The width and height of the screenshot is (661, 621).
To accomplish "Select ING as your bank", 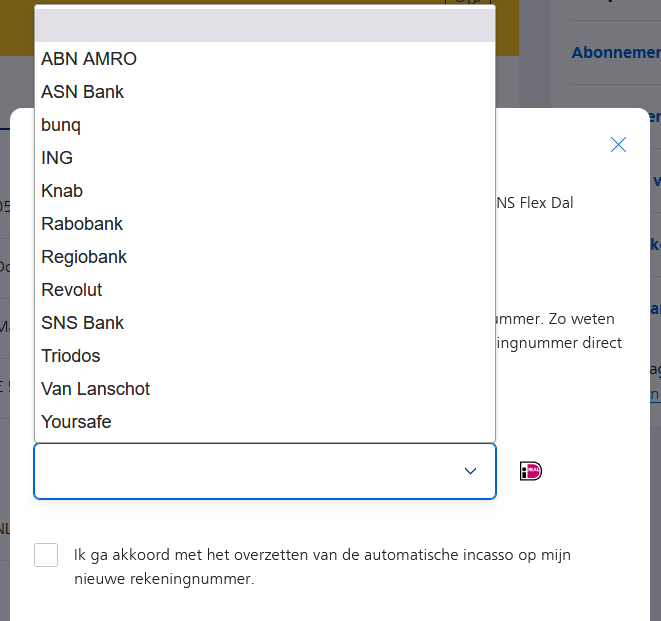I will [57, 158].
